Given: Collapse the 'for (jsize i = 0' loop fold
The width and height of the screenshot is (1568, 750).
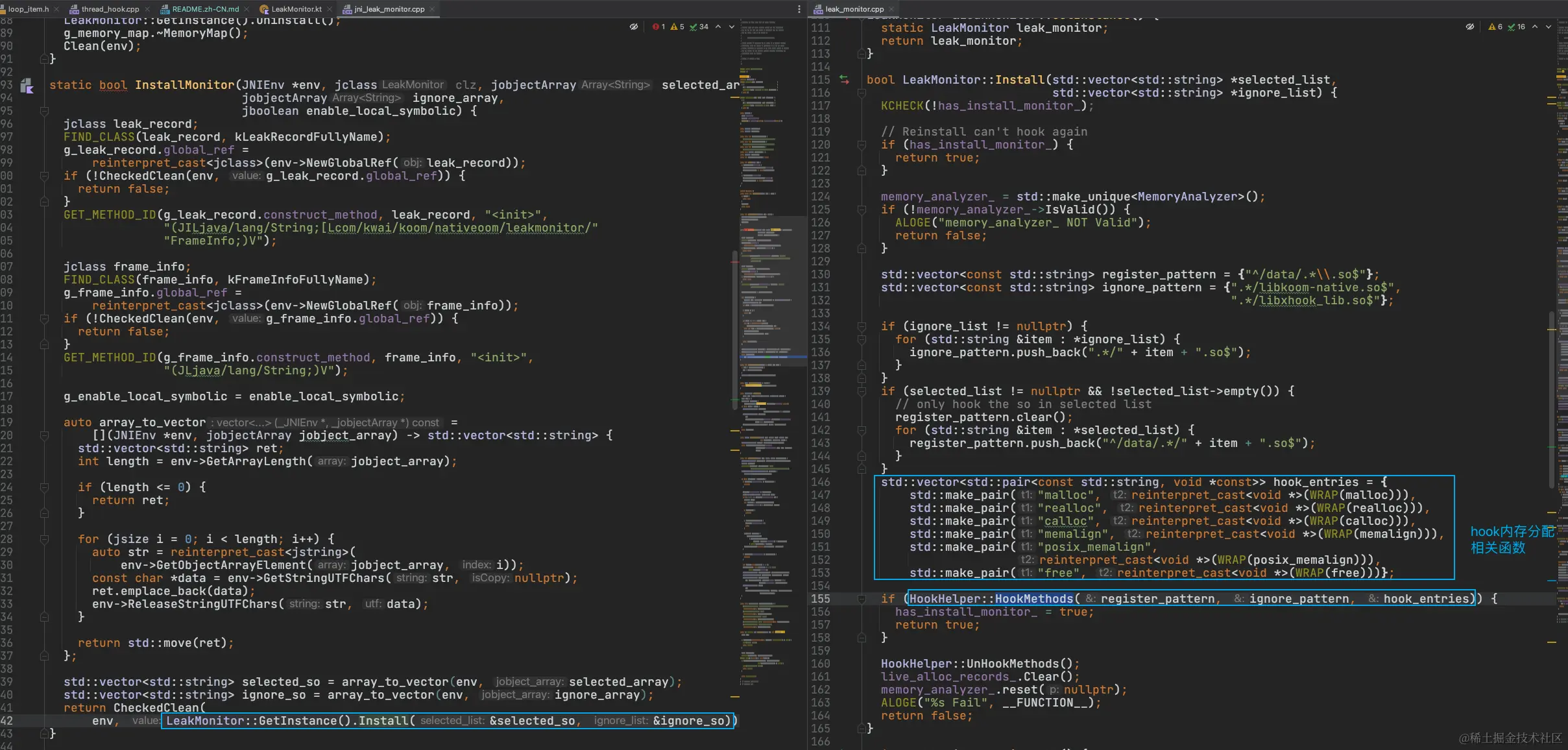Looking at the screenshot, I should 44,539.
